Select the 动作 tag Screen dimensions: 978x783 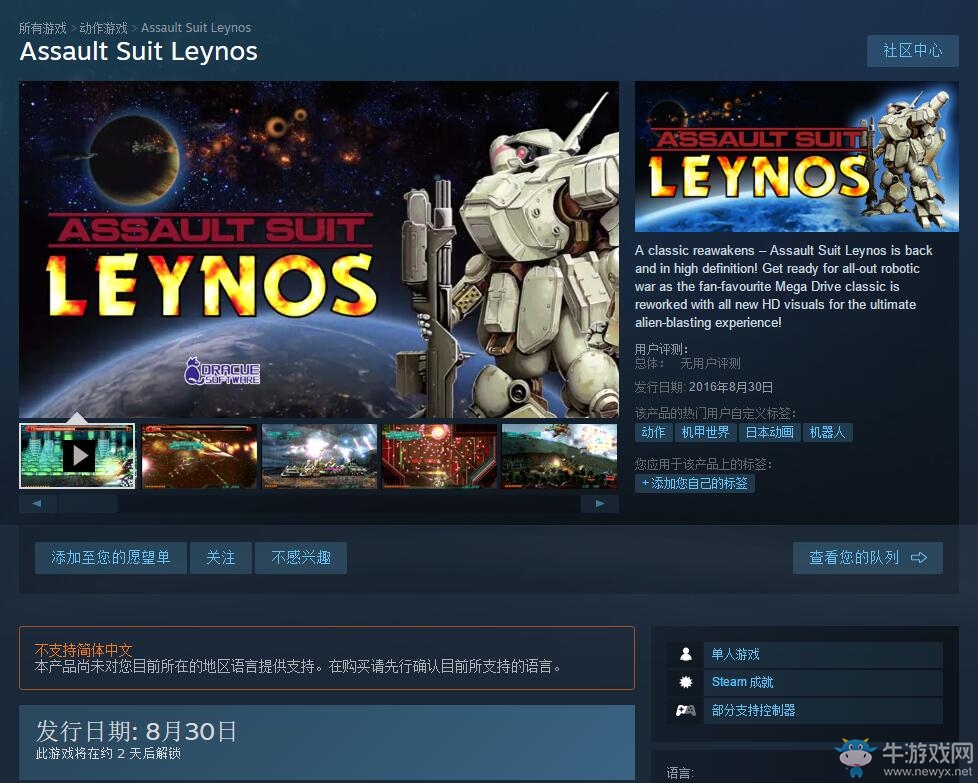point(654,432)
